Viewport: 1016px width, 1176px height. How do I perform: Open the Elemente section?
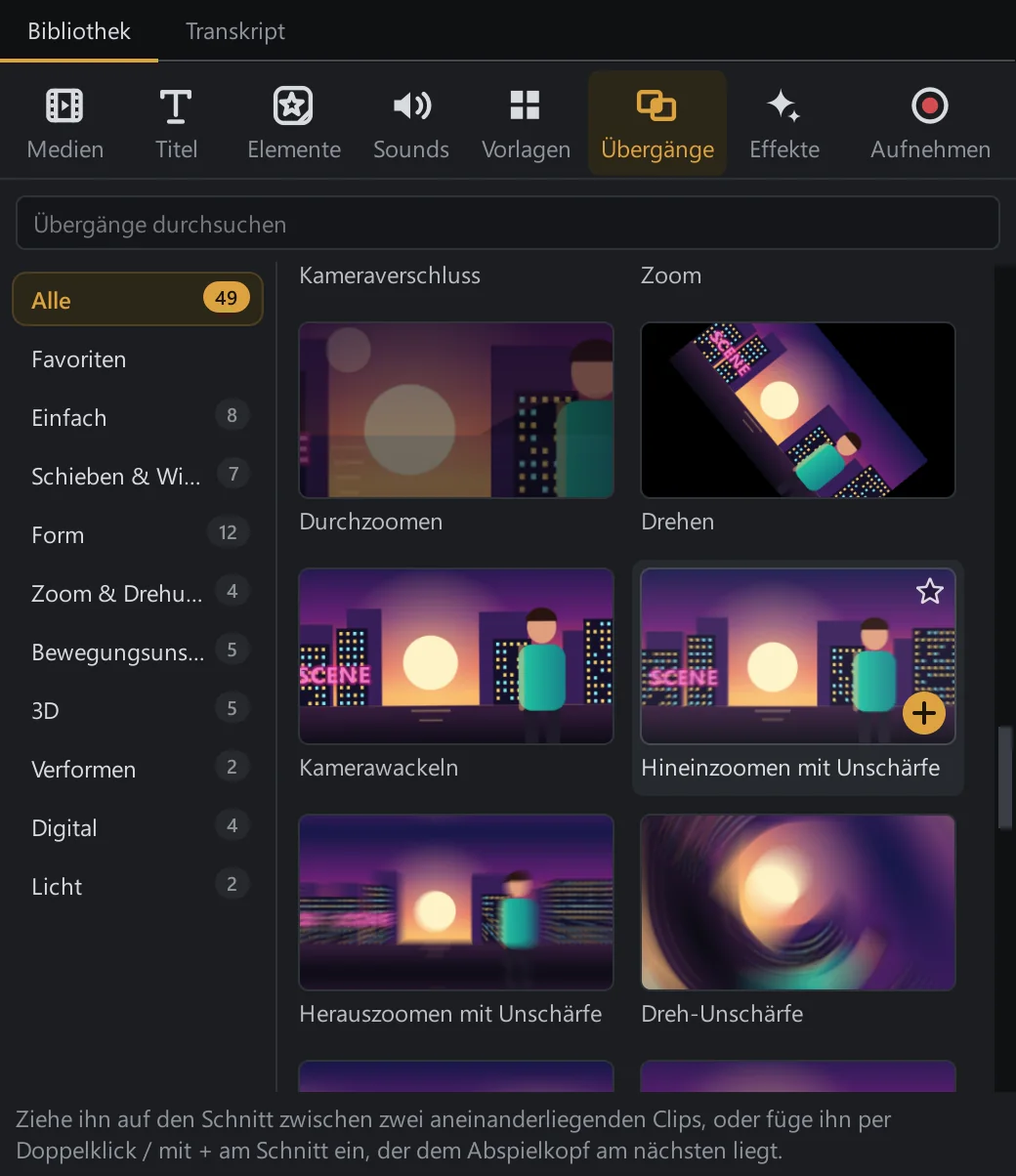pos(294,124)
